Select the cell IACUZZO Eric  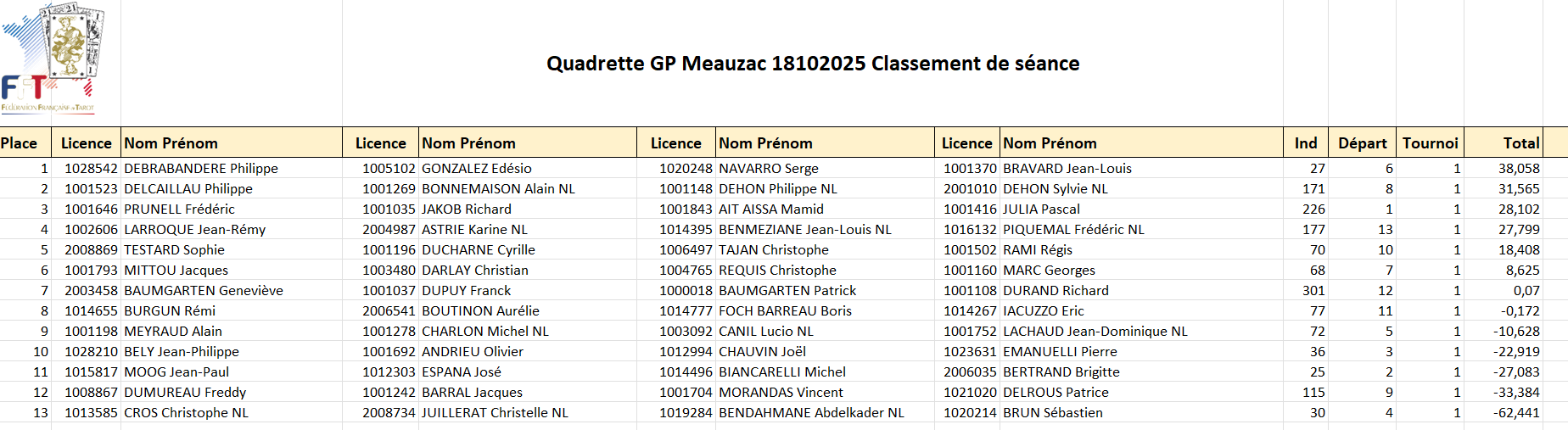point(1044,311)
